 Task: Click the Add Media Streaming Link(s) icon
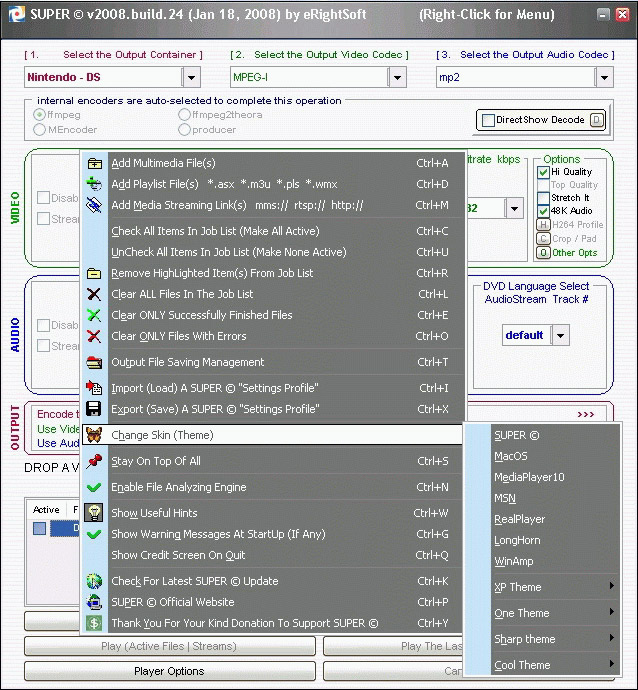pos(94,205)
